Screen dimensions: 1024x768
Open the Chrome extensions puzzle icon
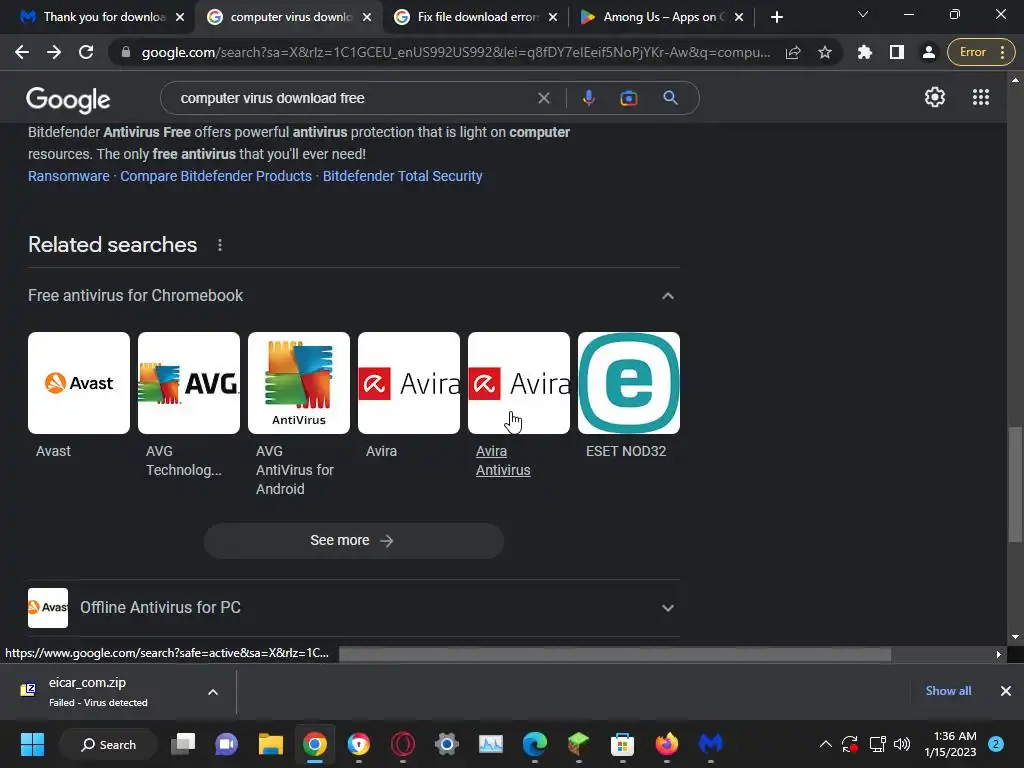[865, 52]
